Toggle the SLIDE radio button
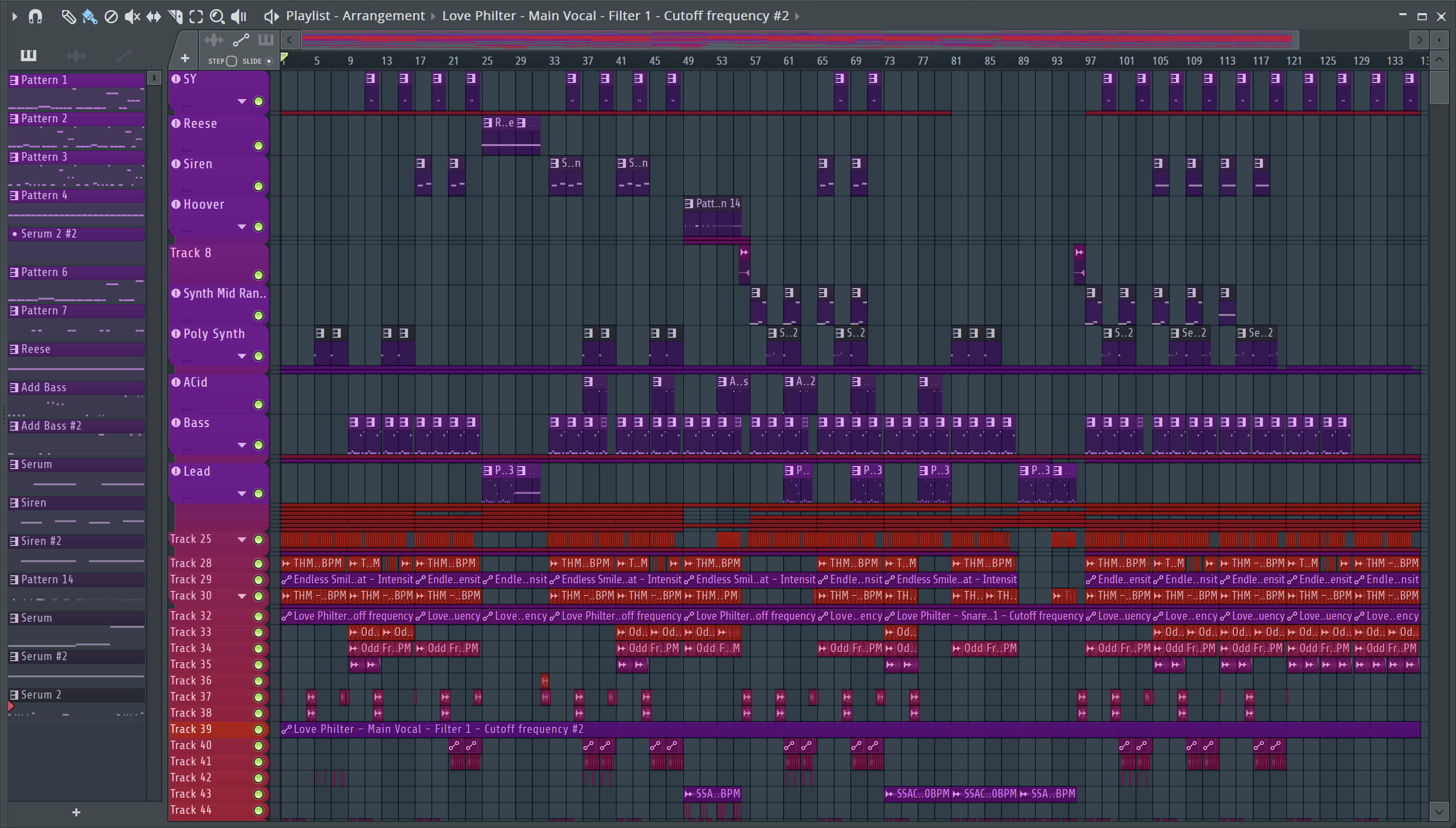Screen dimensions: 1456x828 (269, 61)
